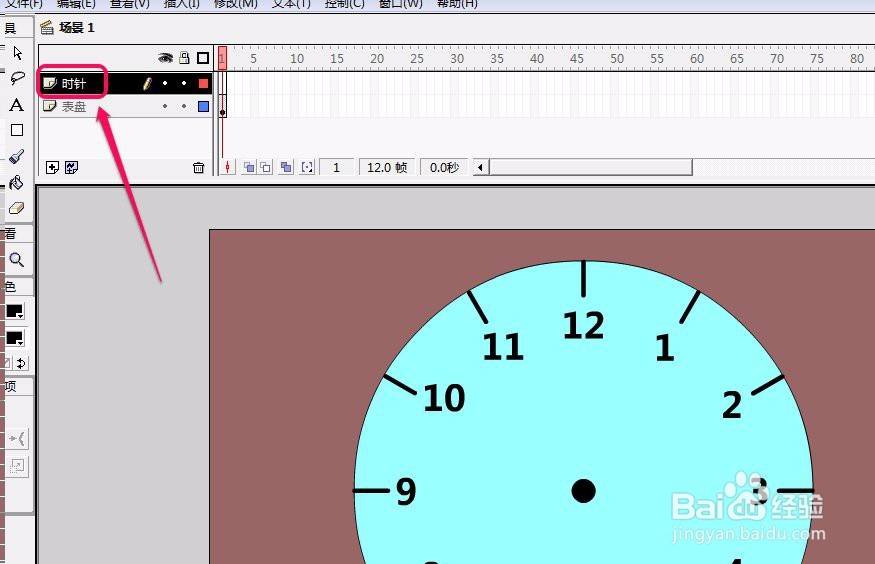Image resolution: width=875 pixels, height=564 pixels.
Task: Click the page icon of 表盘 layer
Action: 50,106
